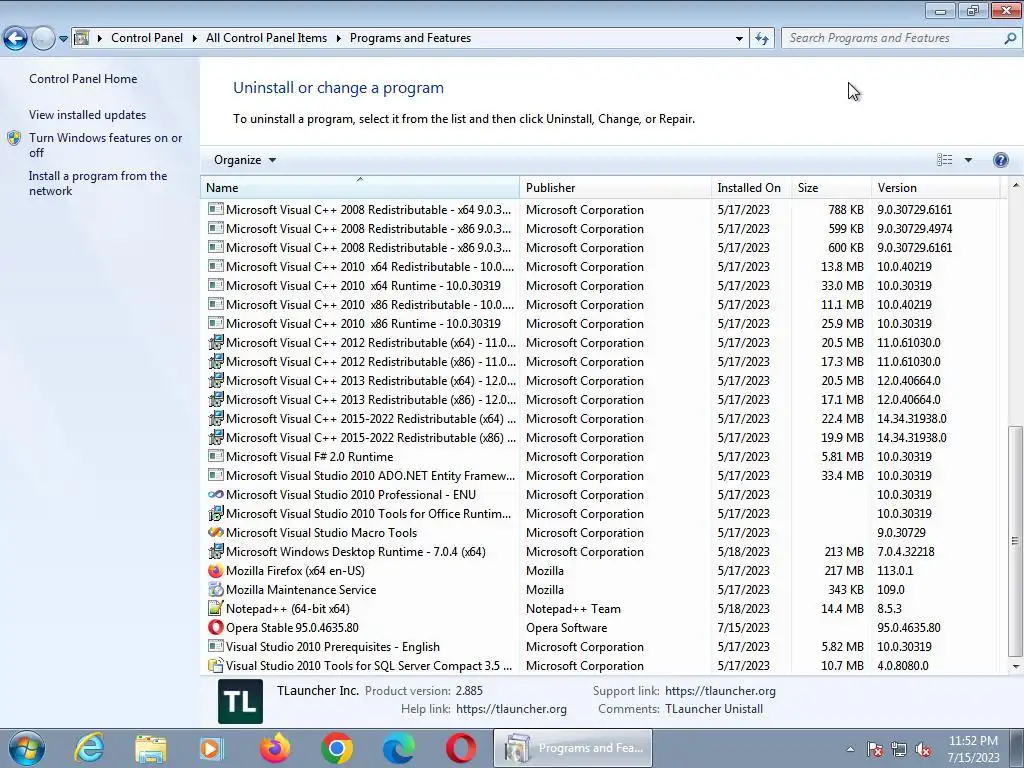Open the Organize dropdown menu

(245, 160)
